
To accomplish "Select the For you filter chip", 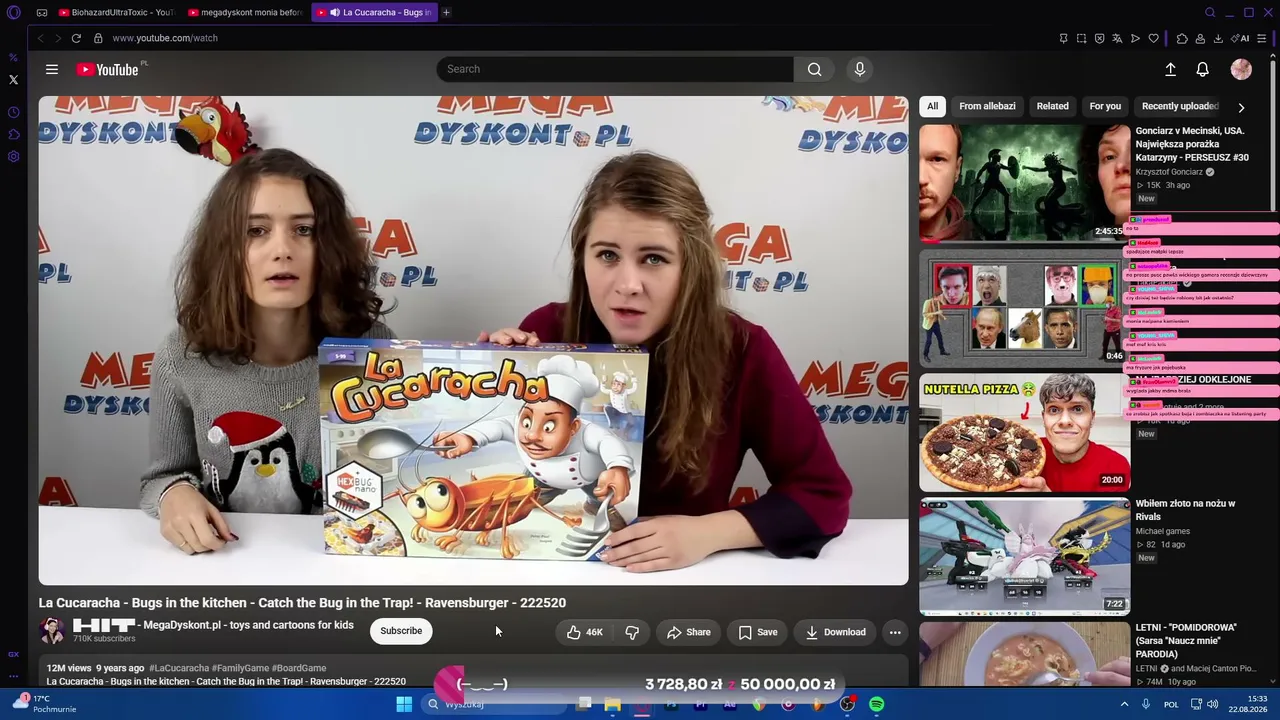I will tap(1105, 106).
